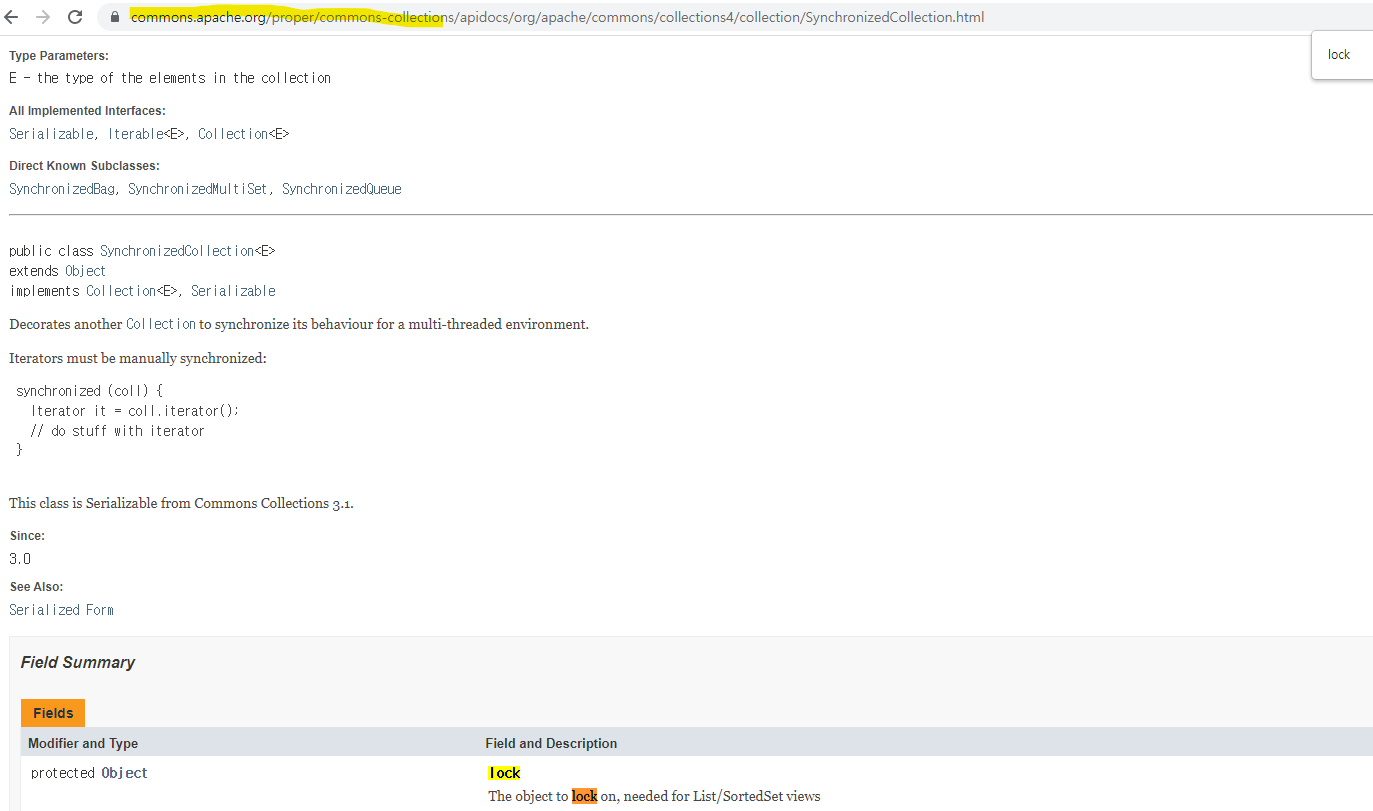Open the Serializable interface link under All Implemented Interfaces
The width and height of the screenshot is (1373, 811).
(x=52, y=134)
